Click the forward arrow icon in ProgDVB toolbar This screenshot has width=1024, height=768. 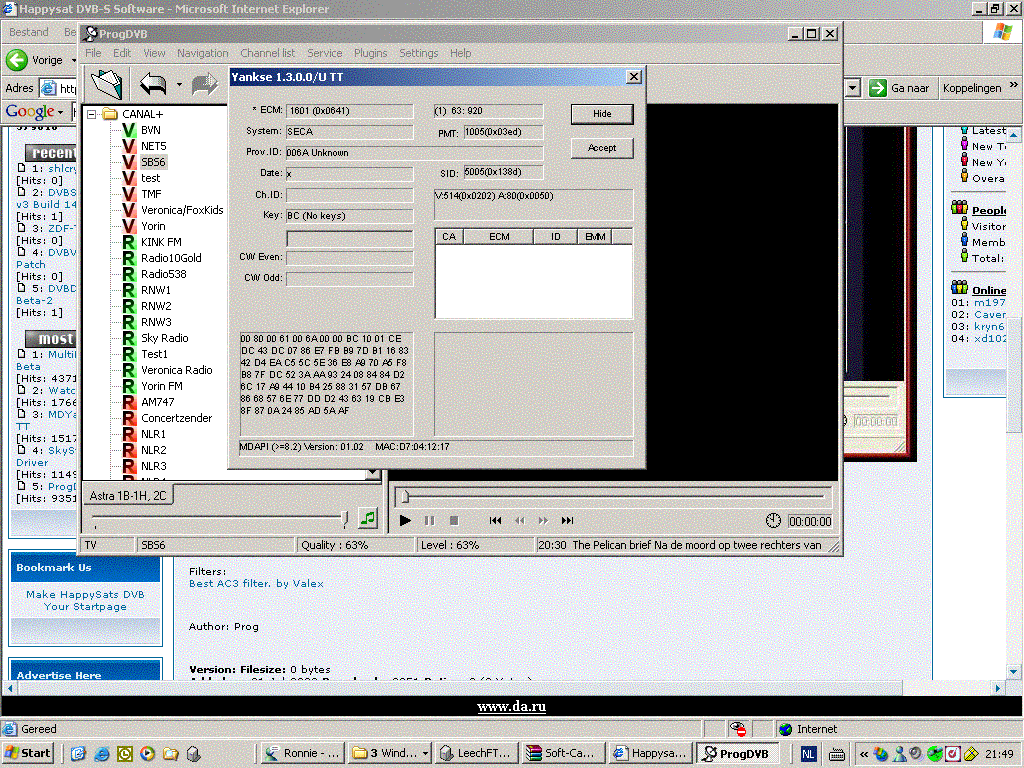[204, 84]
